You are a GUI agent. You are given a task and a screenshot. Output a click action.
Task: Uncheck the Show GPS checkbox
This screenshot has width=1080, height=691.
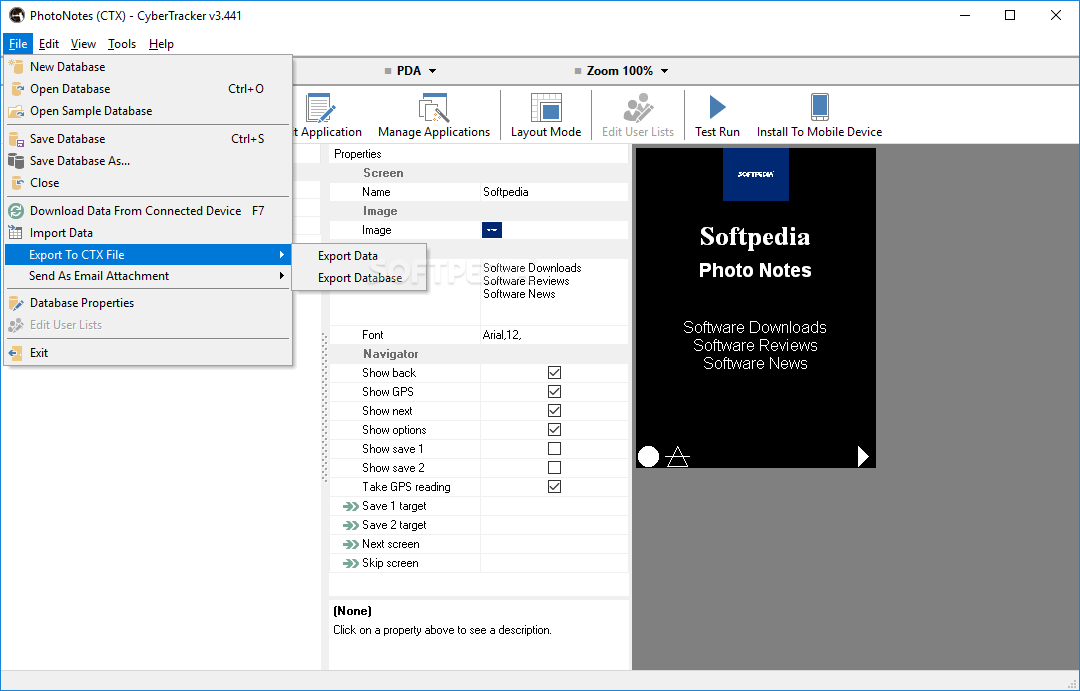(554, 392)
